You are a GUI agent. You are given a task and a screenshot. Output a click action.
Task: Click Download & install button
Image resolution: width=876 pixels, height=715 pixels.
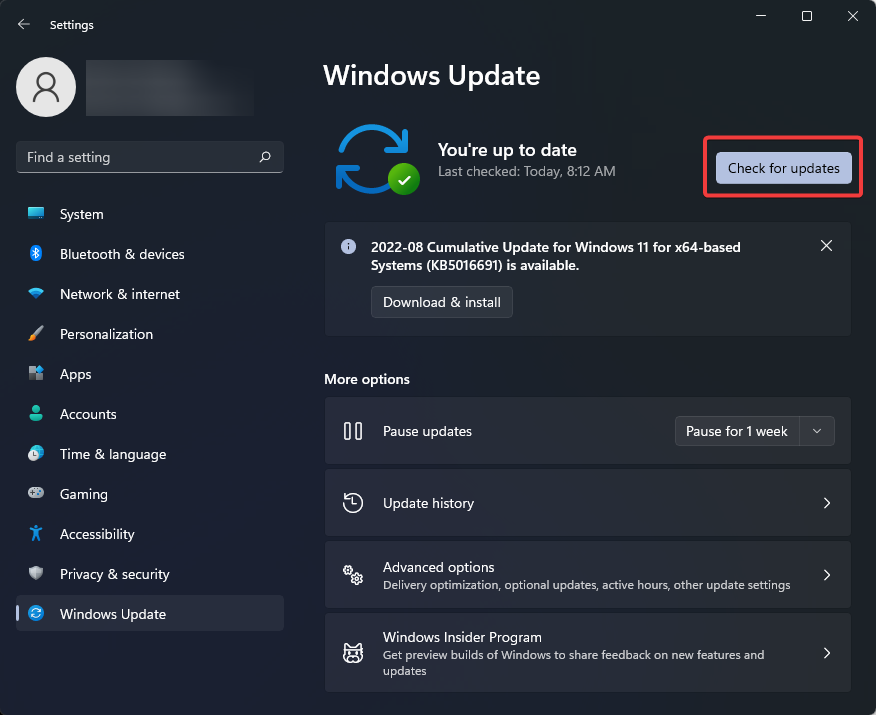[442, 302]
